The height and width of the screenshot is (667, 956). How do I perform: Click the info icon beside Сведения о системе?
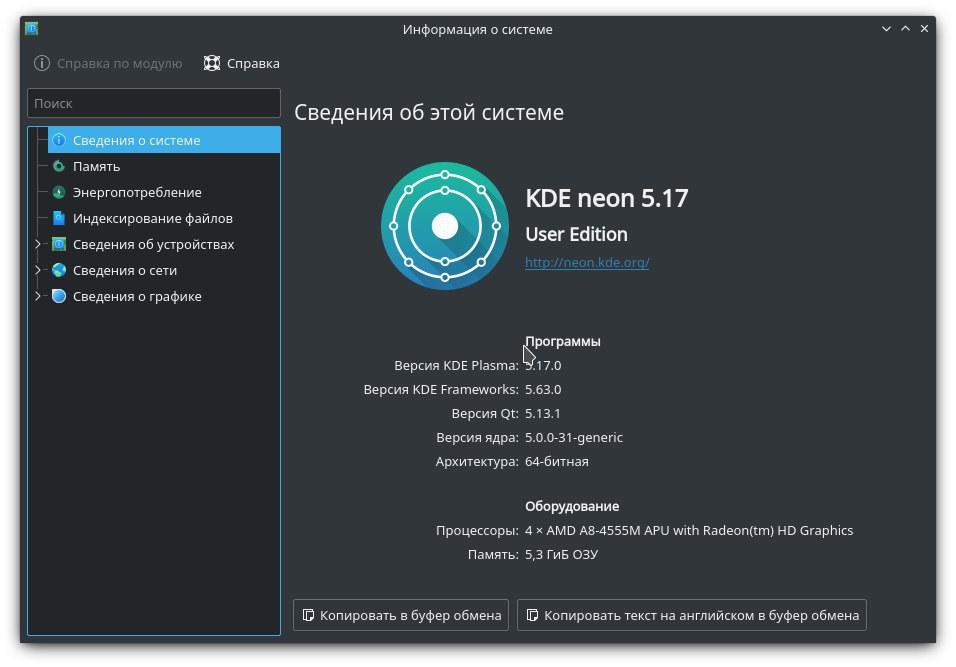click(59, 140)
